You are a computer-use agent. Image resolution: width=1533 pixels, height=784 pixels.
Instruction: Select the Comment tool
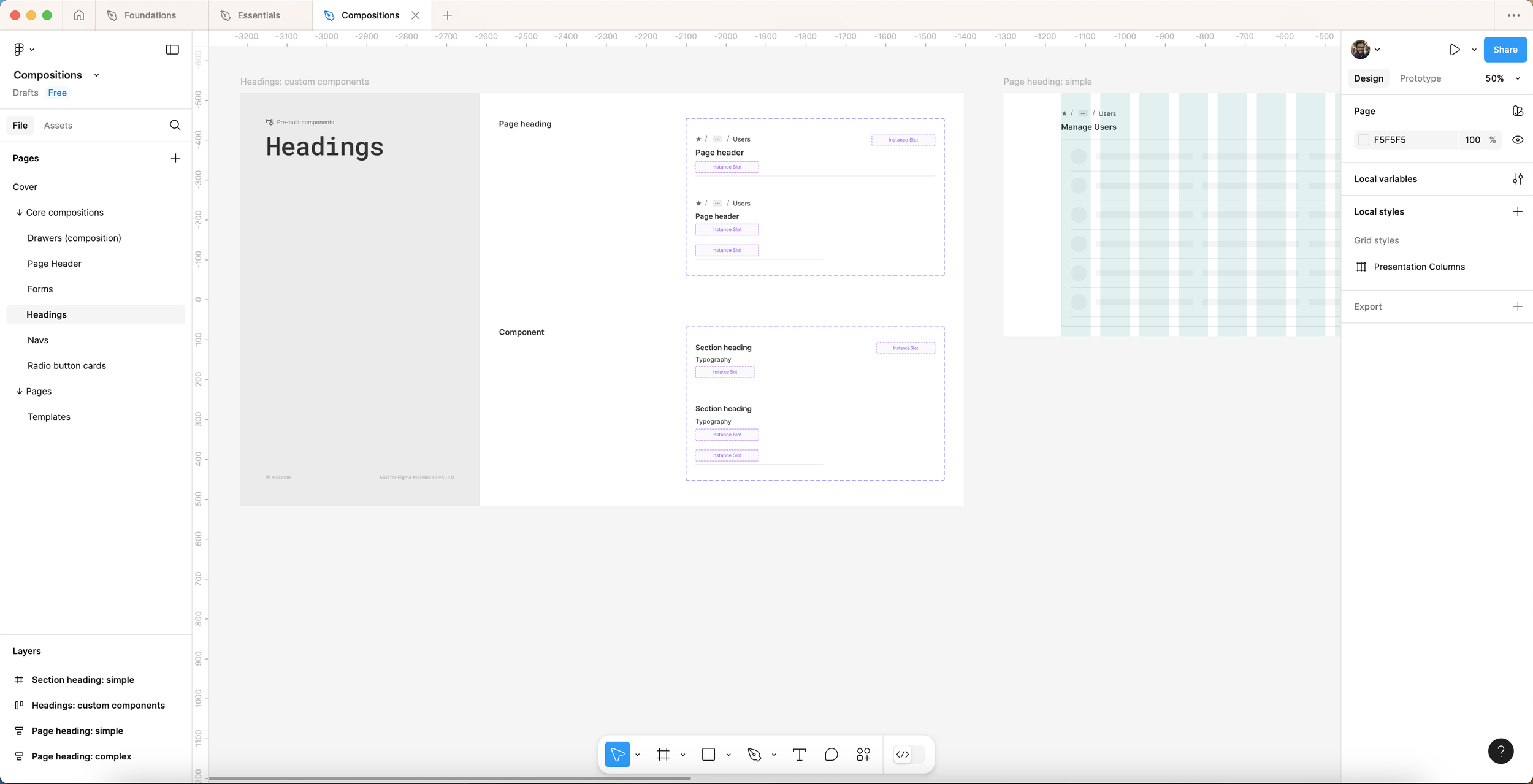pos(831,755)
